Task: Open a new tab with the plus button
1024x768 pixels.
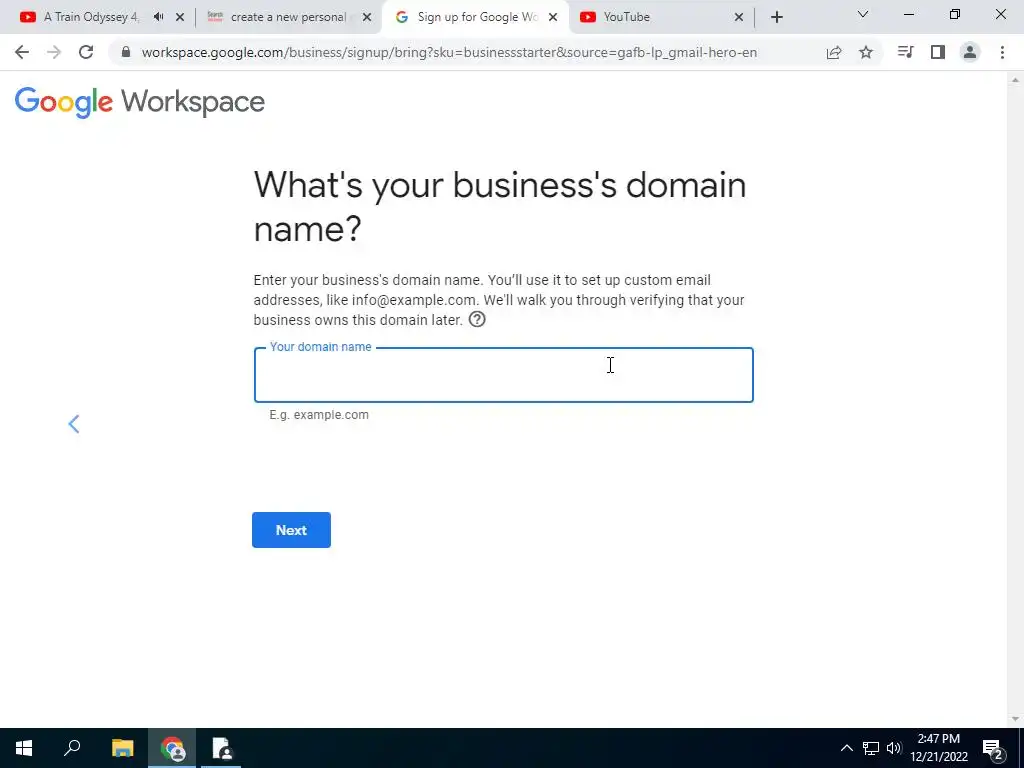Action: pyautogui.click(x=776, y=18)
